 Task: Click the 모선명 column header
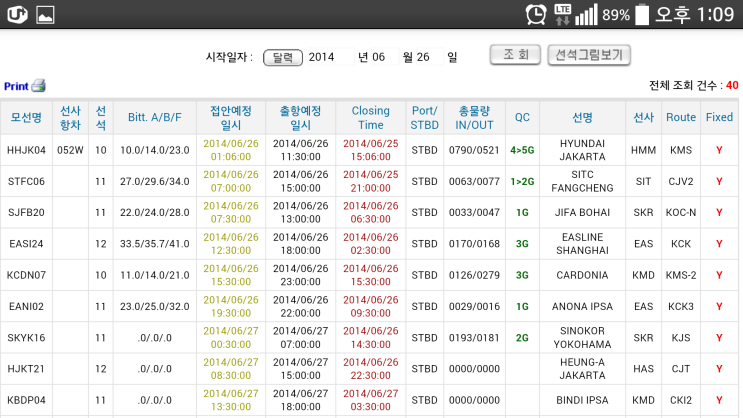coord(26,117)
